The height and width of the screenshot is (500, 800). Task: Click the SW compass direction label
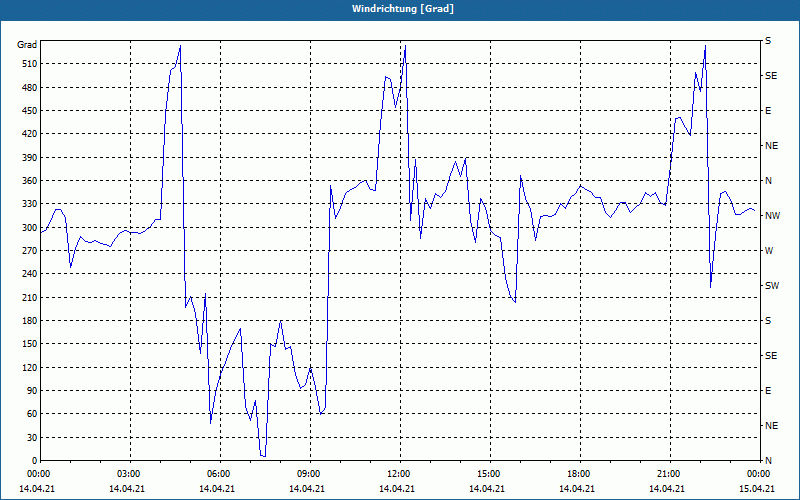coord(772,286)
